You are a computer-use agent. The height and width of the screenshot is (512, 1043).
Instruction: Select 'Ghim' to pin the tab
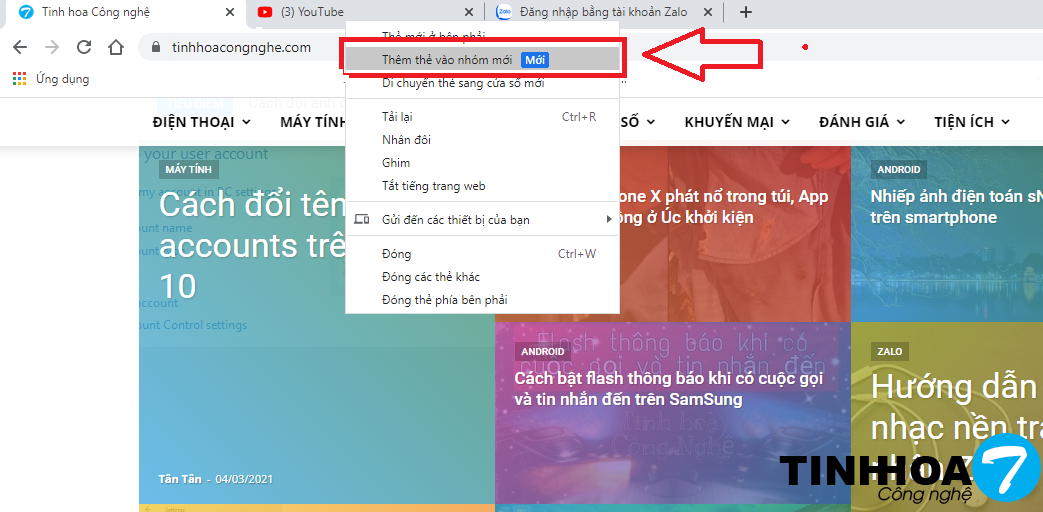pyautogui.click(x=396, y=162)
